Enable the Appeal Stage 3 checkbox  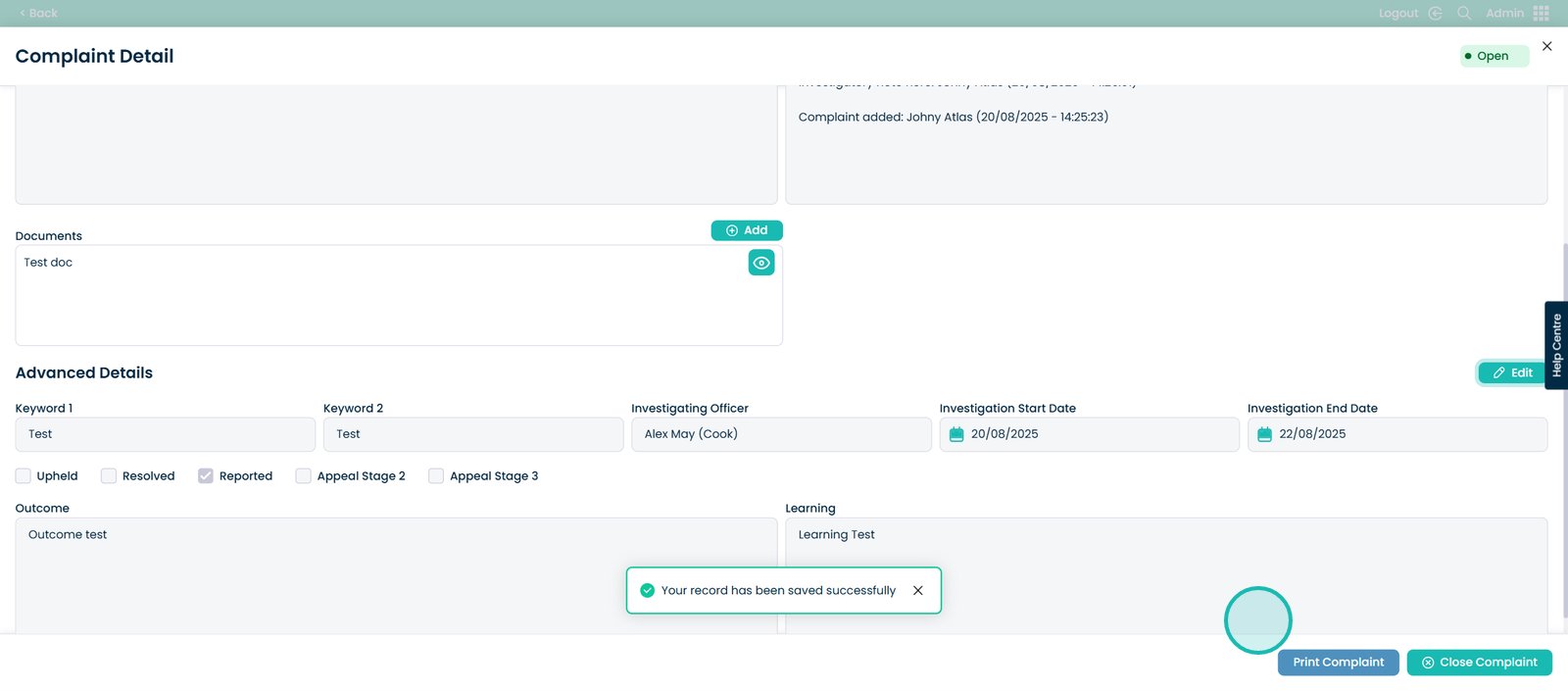click(436, 476)
